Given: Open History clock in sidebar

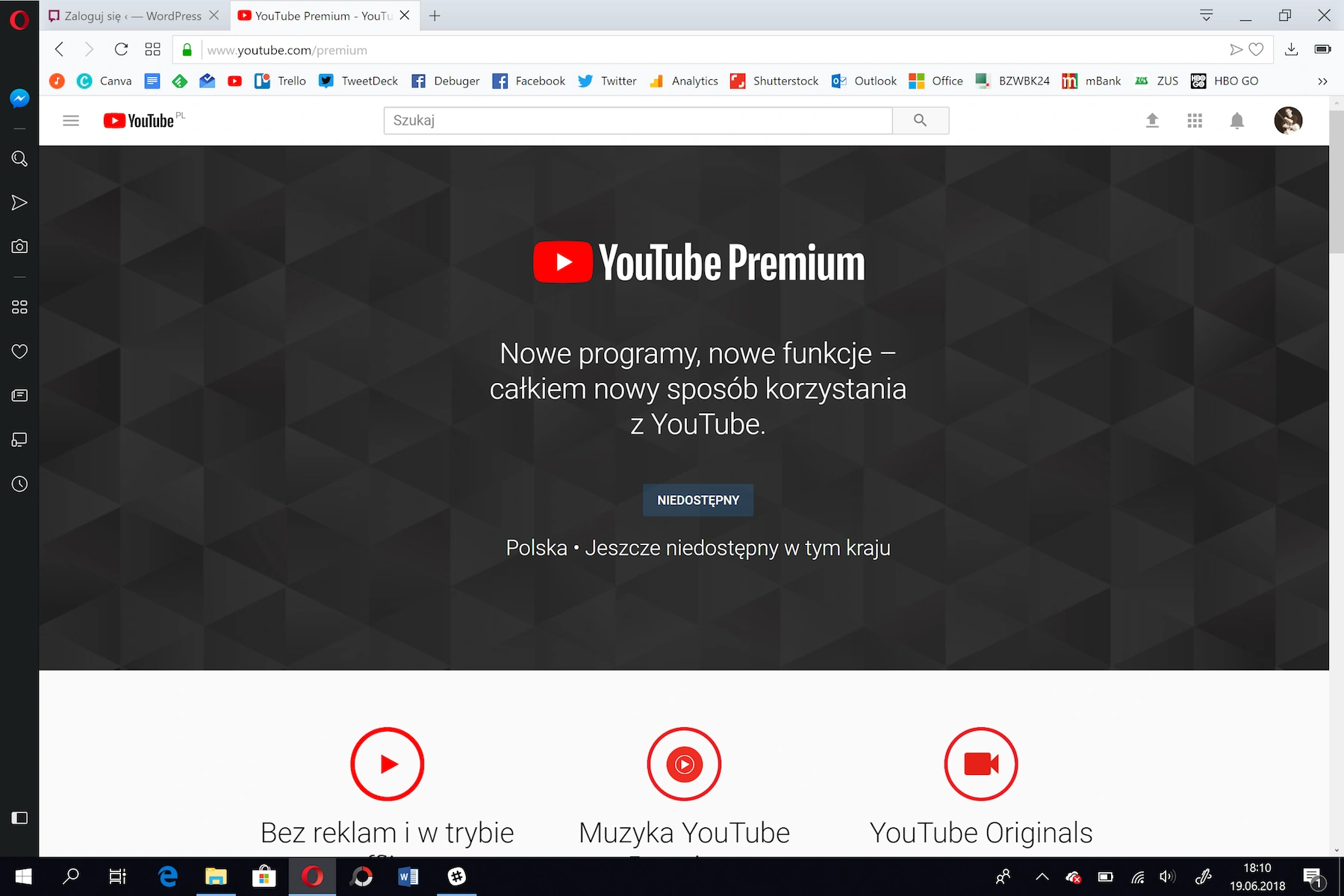Looking at the screenshot, I should 19,484.
